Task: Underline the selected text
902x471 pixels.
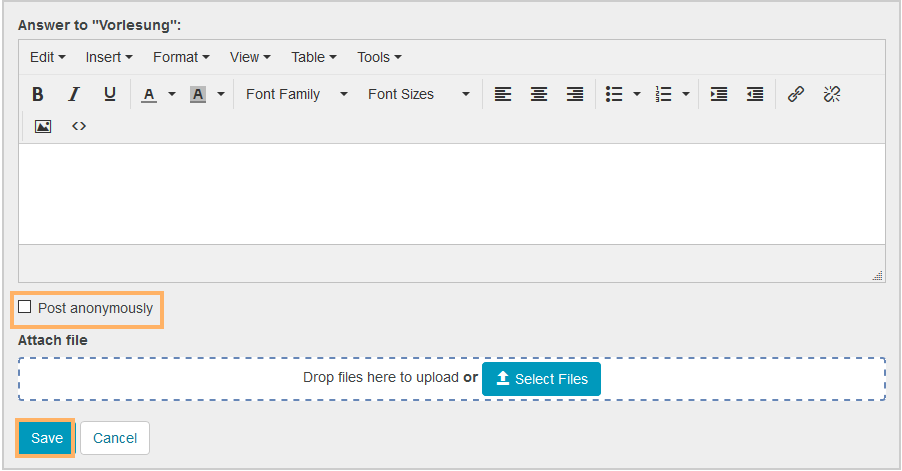Action: click(110, 94)
